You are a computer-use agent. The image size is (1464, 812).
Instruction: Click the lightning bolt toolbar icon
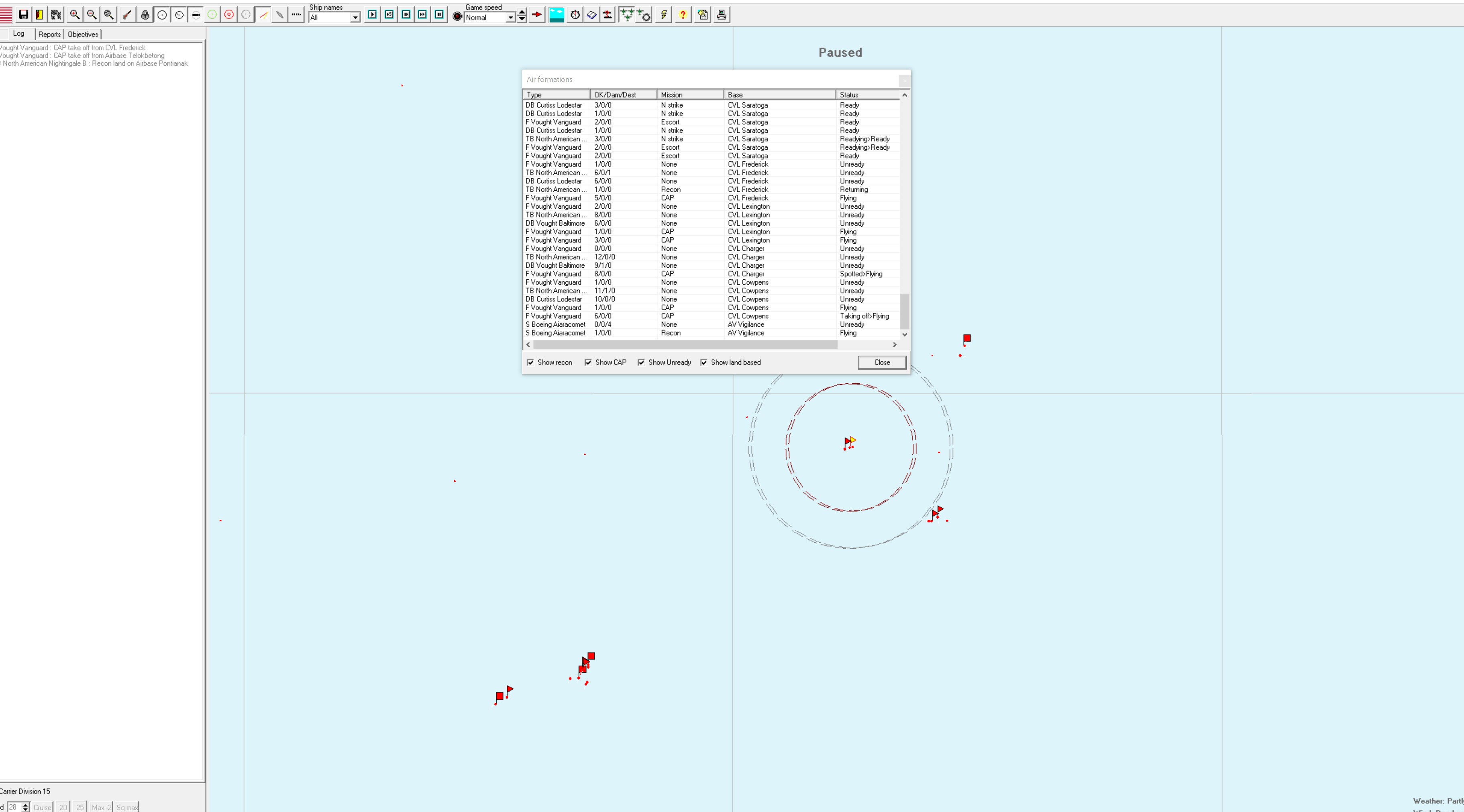pyautogui.click(x=663, y=15)
